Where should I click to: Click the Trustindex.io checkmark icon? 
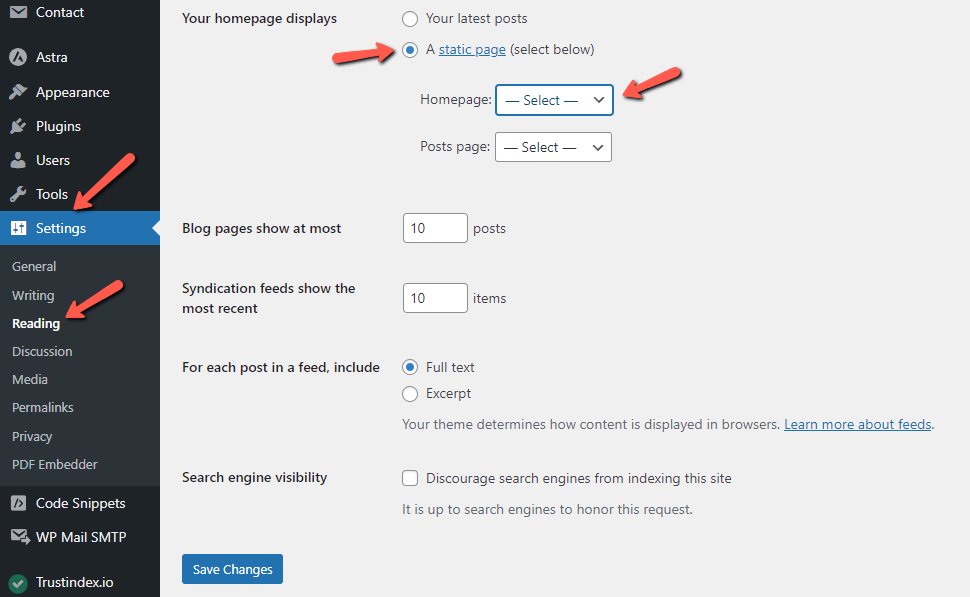click(19, 582)
